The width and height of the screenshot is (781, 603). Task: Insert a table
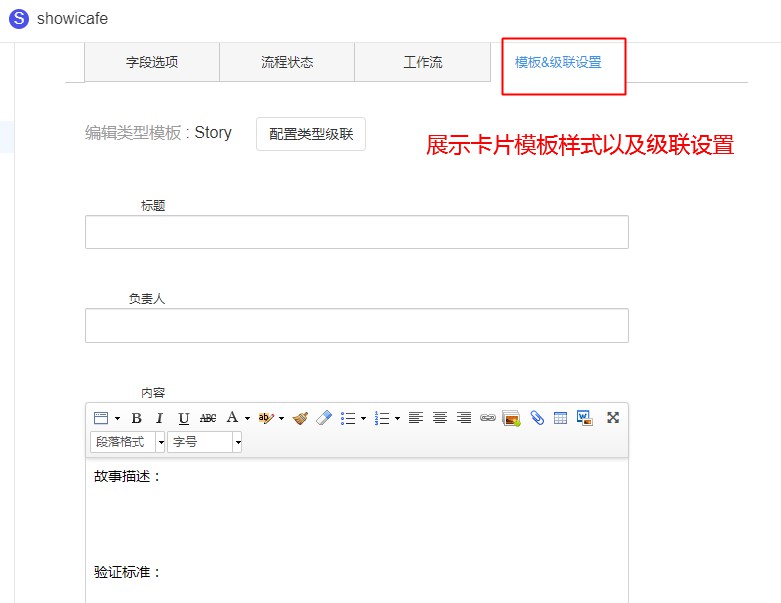(x=560, y=418)
